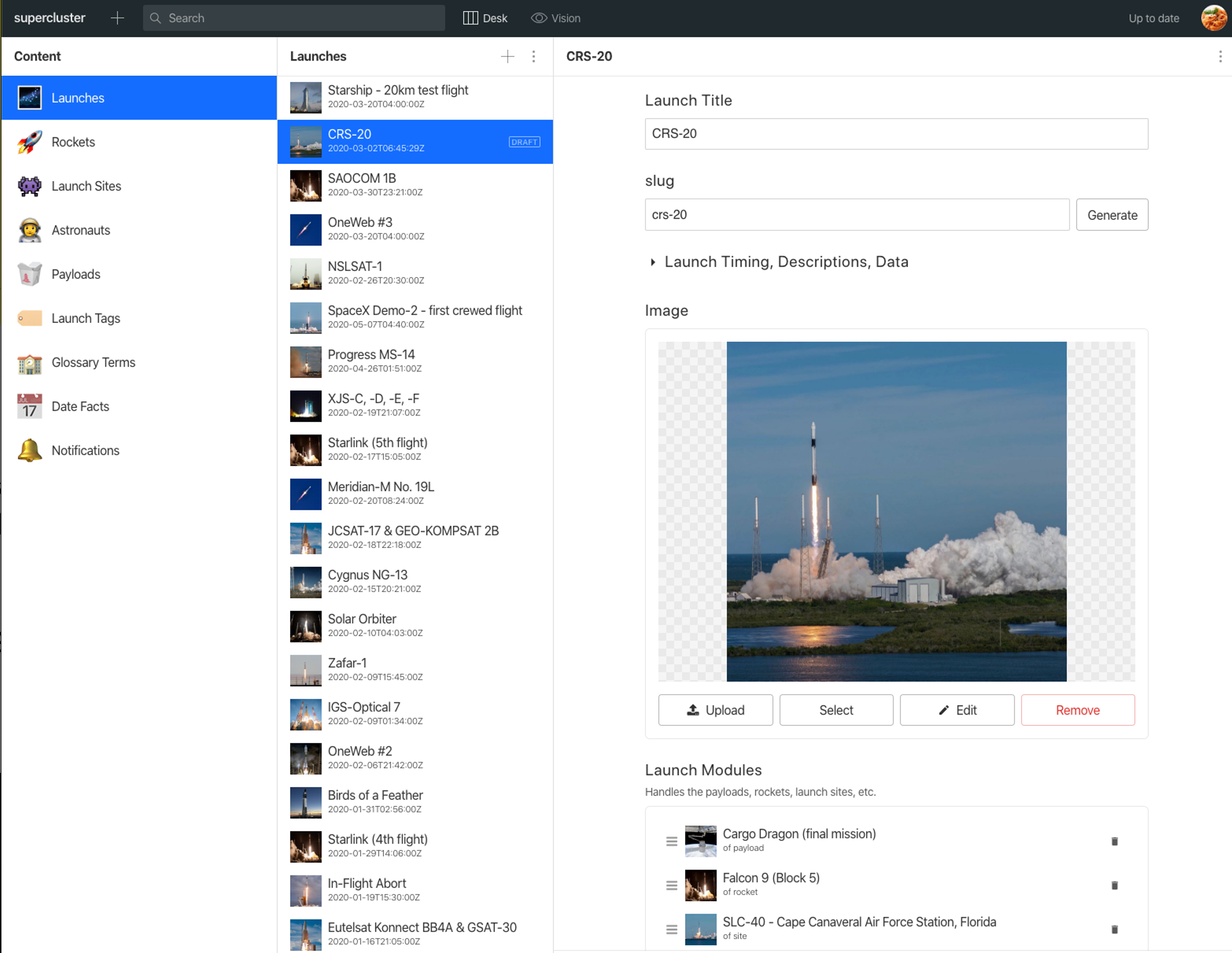Click the search magnifier icon
Image resolution: width=1232 pixels, height=953 pixels.
pyautogui.click(x=155, y=18)
